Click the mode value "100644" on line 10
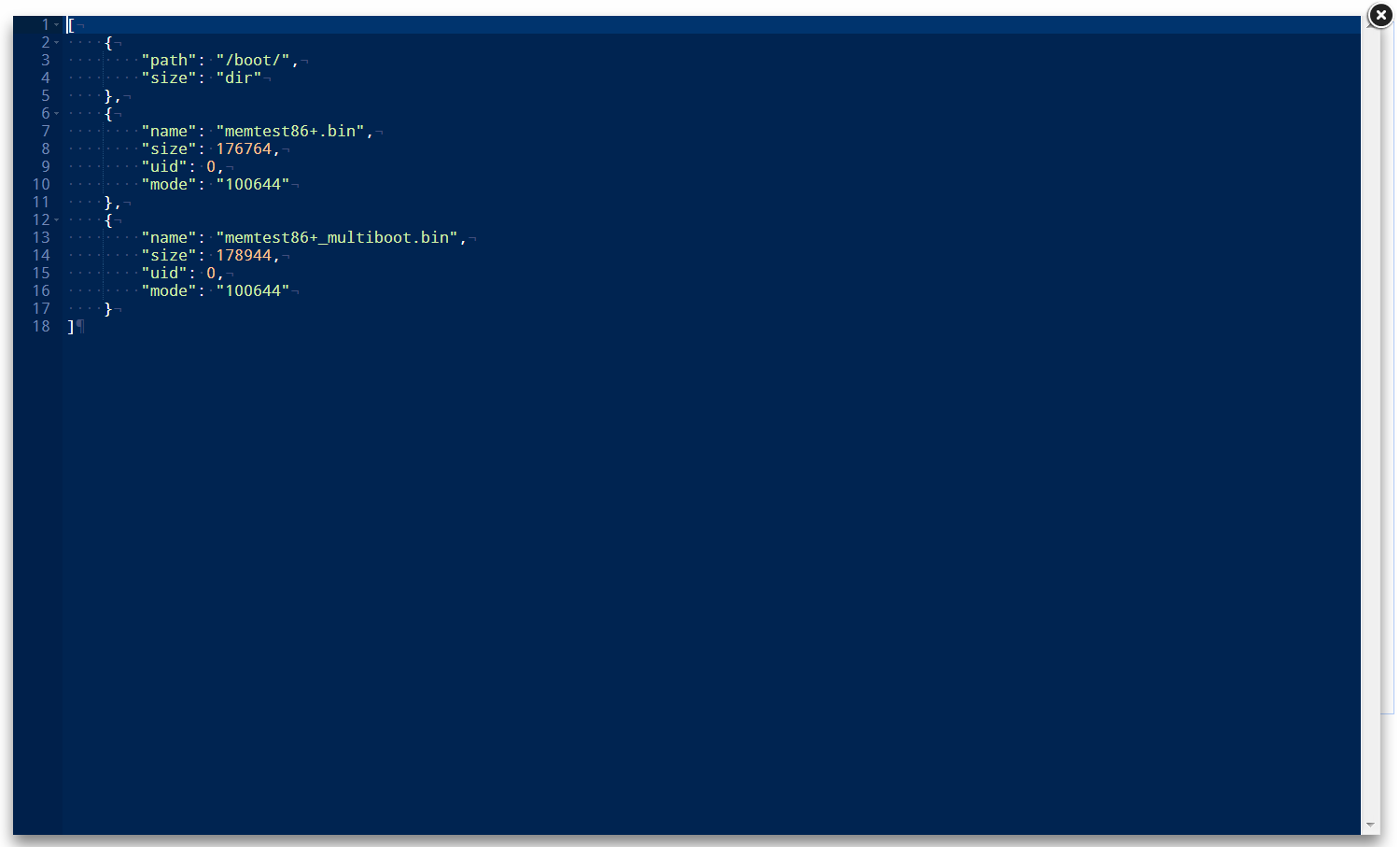 tap(254, 184)
